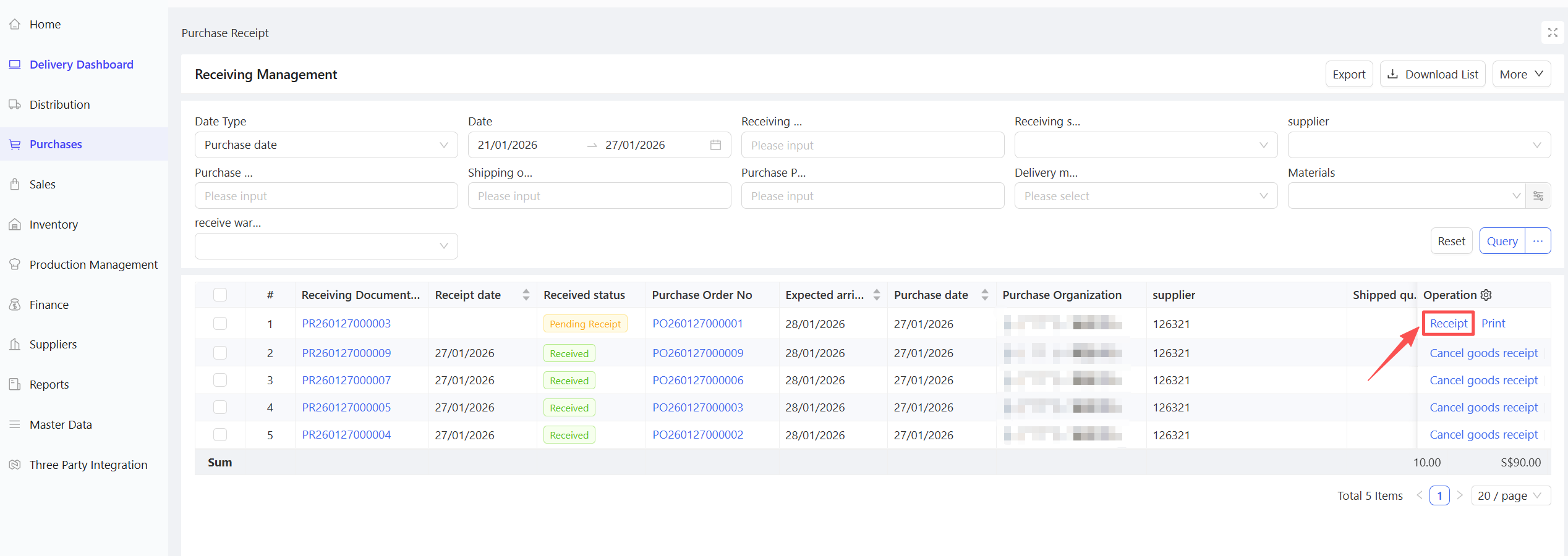Expand the More dropdown menu
Screen dimensions: 1568x556
[1521, 74]
